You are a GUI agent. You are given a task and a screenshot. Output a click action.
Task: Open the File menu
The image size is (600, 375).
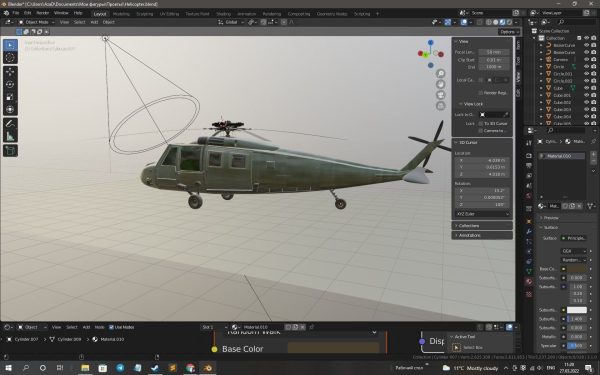click(16, 13)
